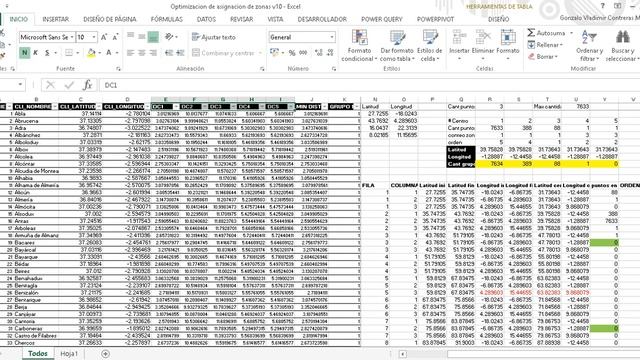Viewport: 640px width, 360px height.
Task: Open FÓRMULAS tab
Action: pyautogui.click(x=167, y=19)
